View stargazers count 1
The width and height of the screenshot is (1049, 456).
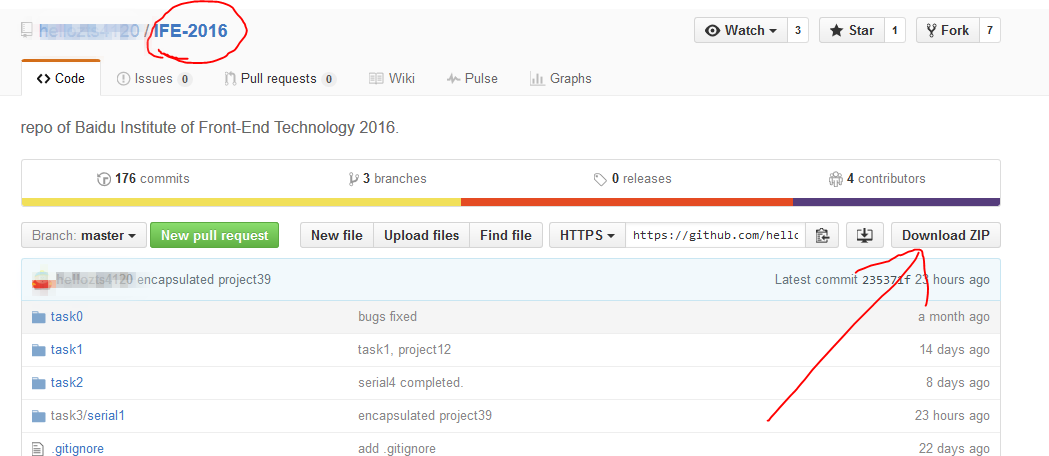pyautogui.click(x=894, y=30)
